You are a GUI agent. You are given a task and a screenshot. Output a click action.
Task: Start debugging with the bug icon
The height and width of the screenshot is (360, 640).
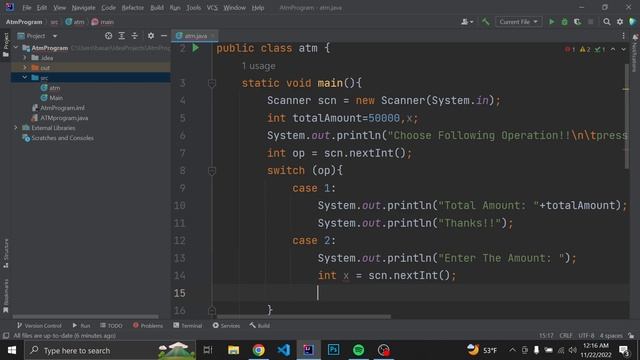pyautogui.click(x=564, y=22)
